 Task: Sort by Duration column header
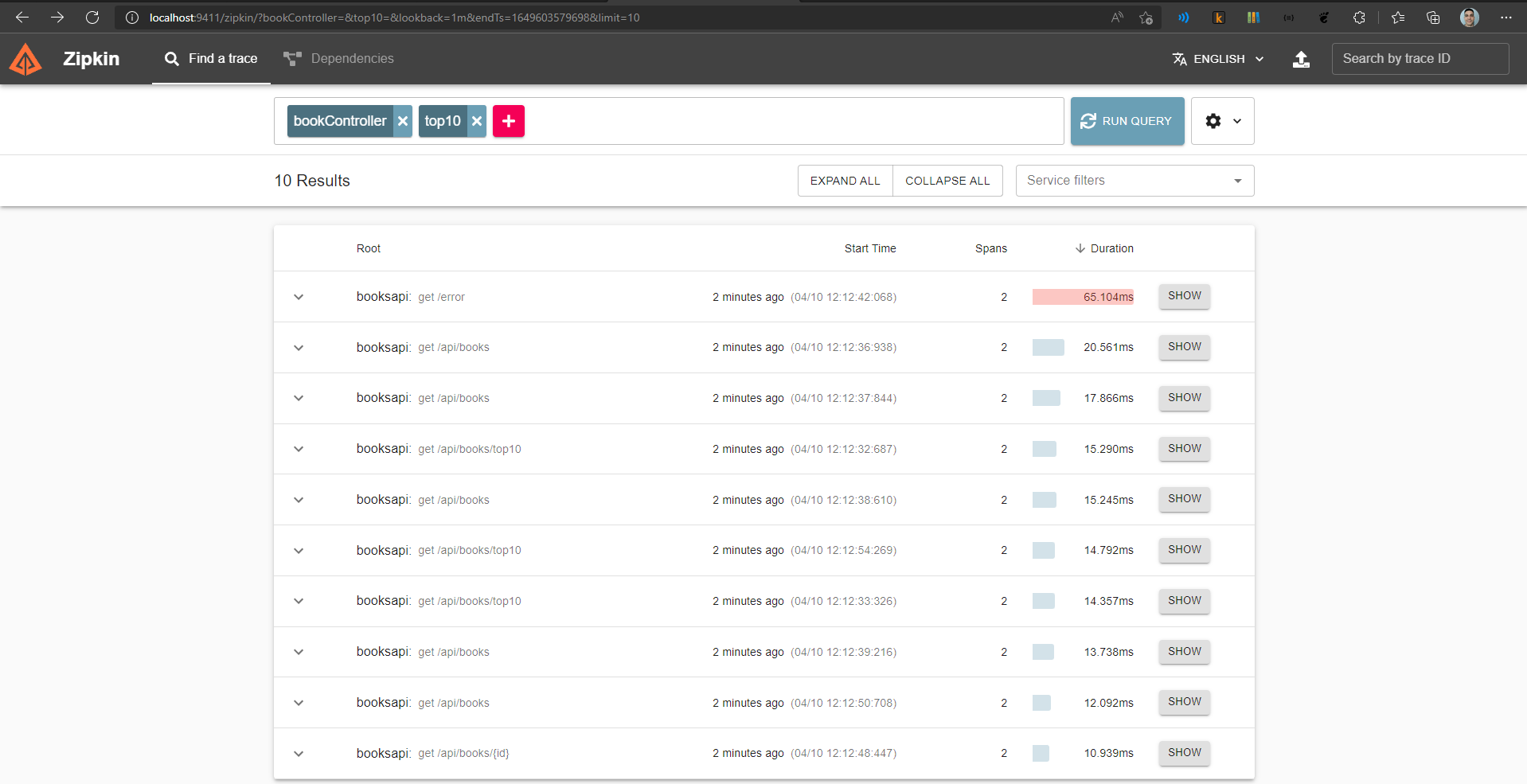[1104, 248]
